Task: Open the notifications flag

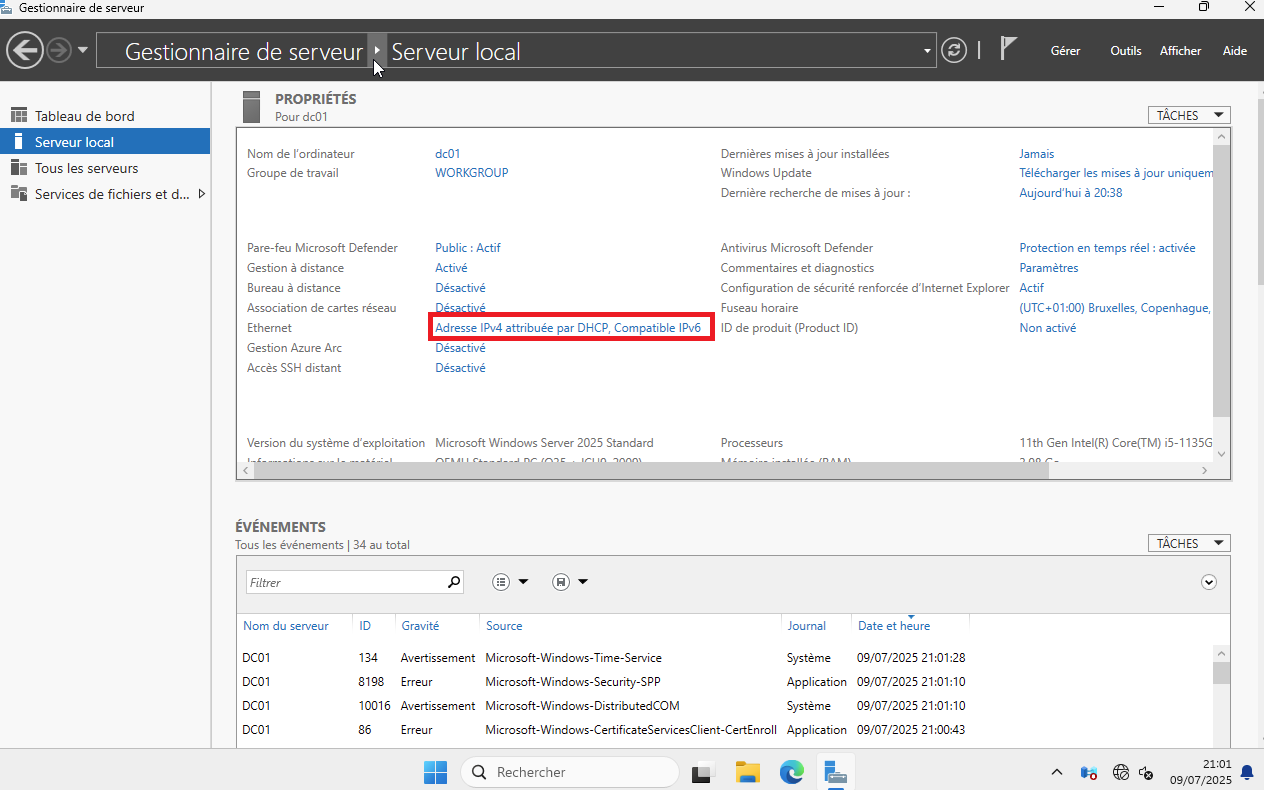Action: coord(1009,49)
